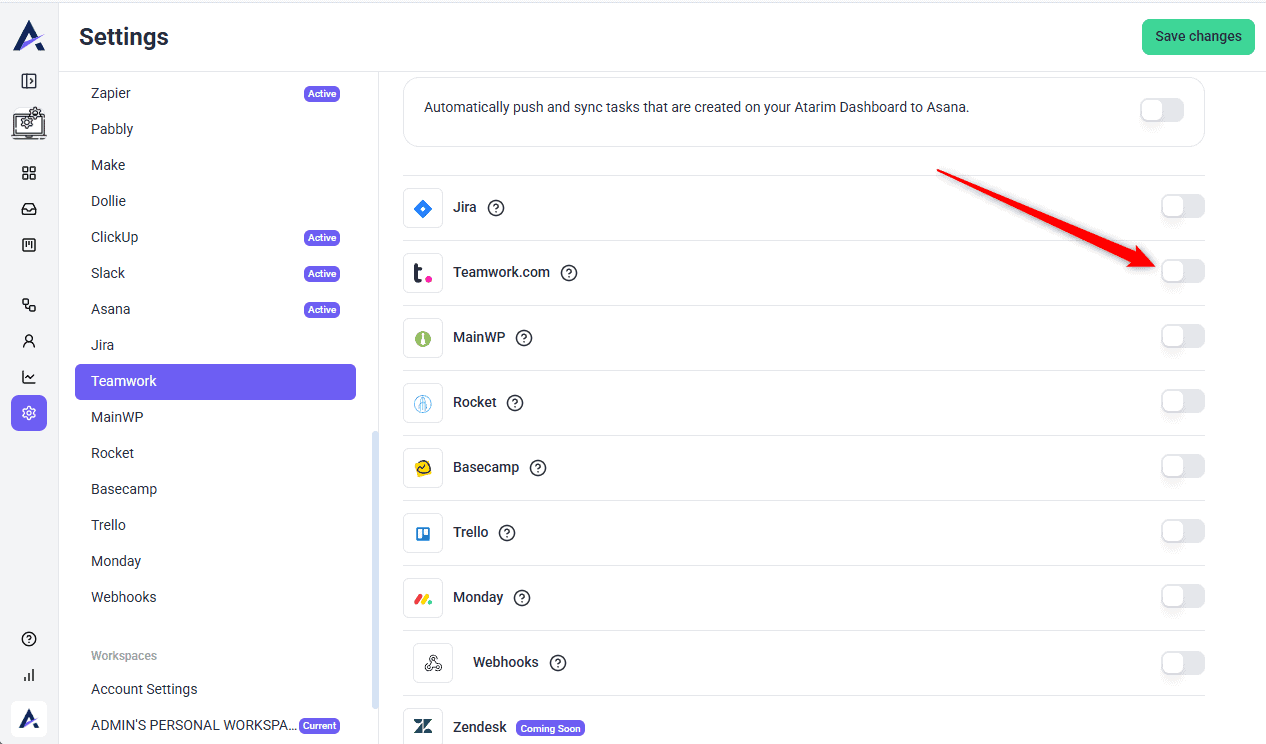The width and height of the screenshot is (1266, 744).
Task: Select MainWP in settings sidebar
Action: (215, 417)
